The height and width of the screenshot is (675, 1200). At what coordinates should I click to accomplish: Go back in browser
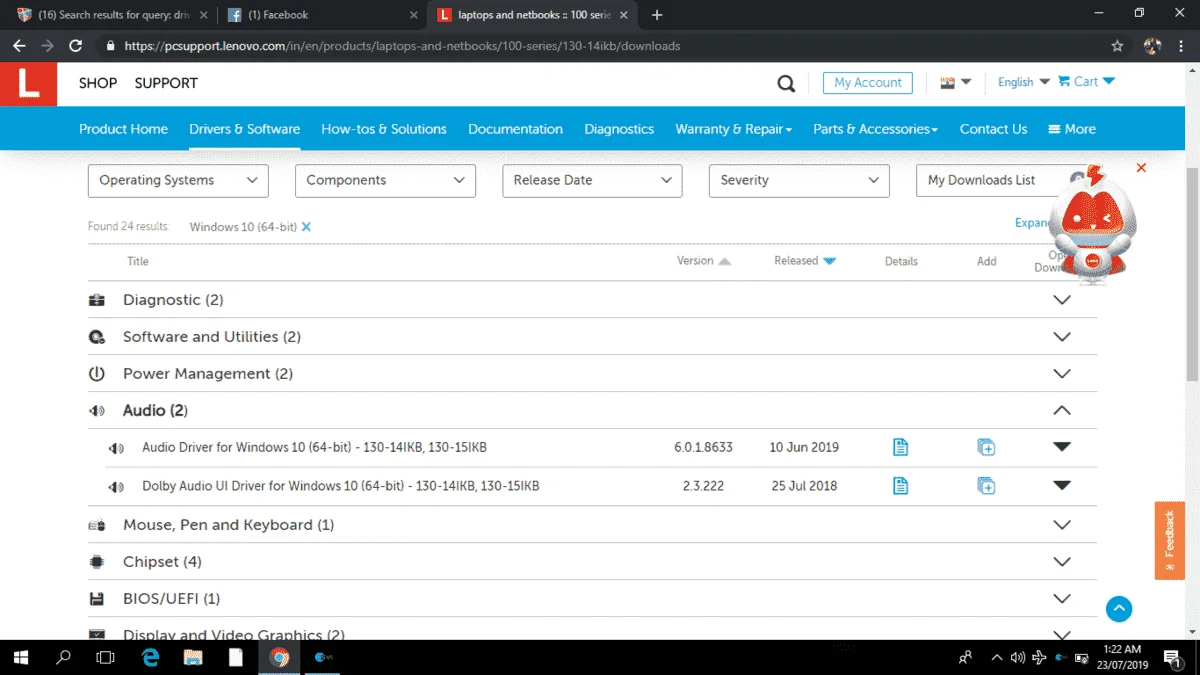tap(20, 46)
